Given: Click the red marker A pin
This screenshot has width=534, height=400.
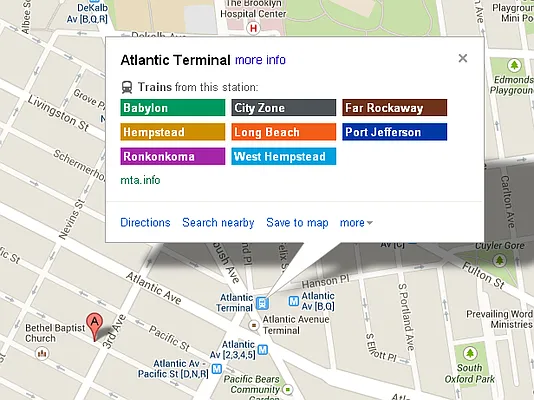Looking at the screenshot, I should [94, 326].
